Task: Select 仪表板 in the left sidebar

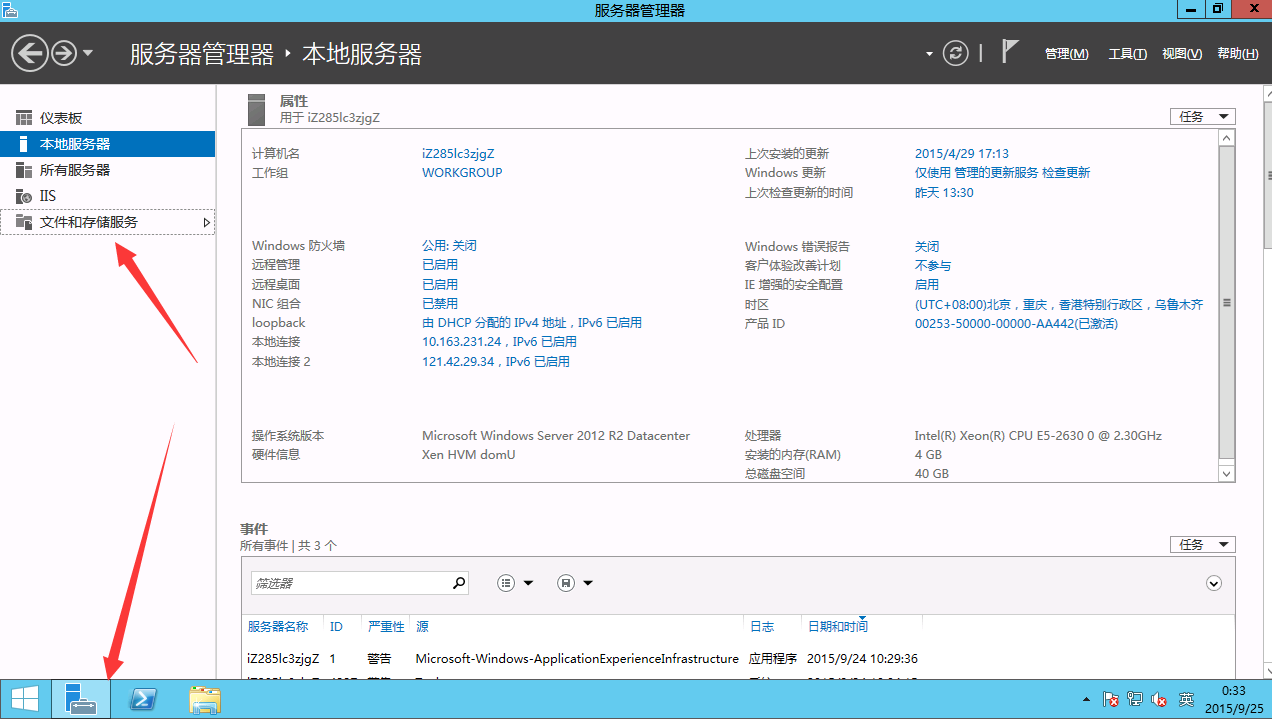Action: point(61,118)
